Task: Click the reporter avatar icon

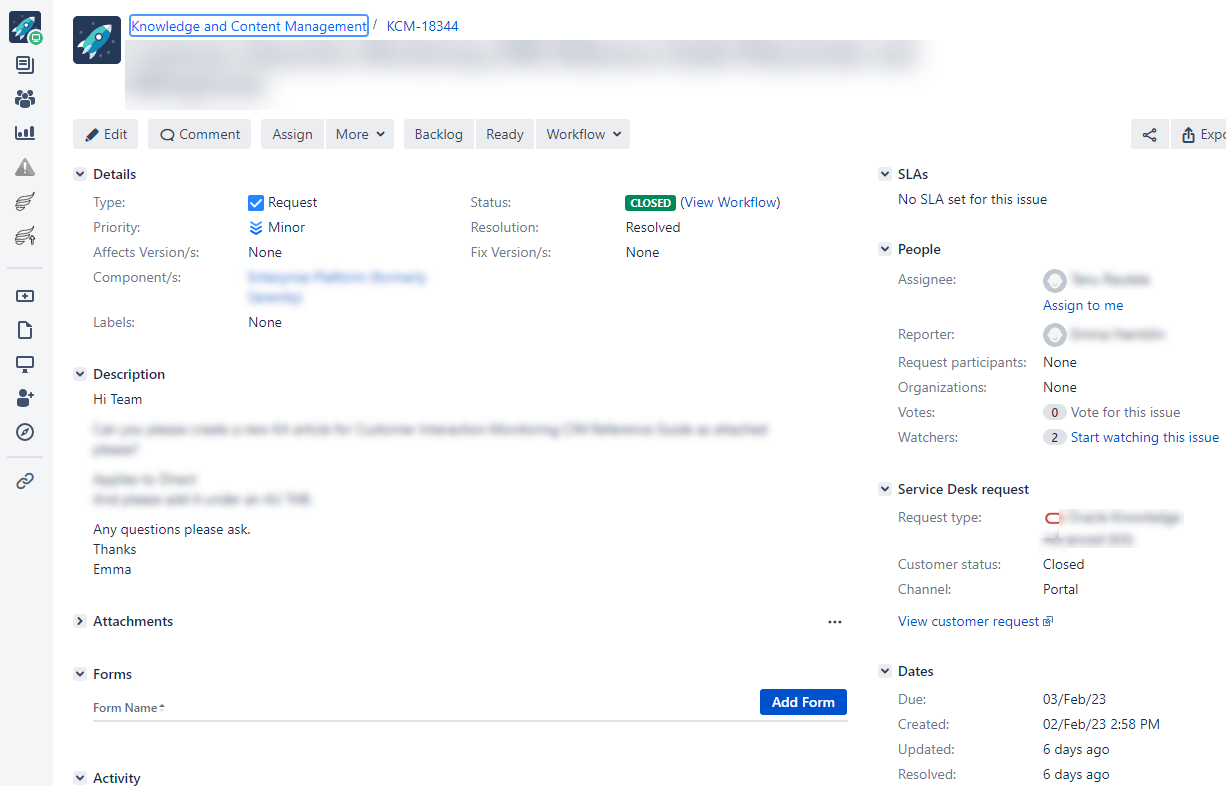Action: [x=1054, y=335]
